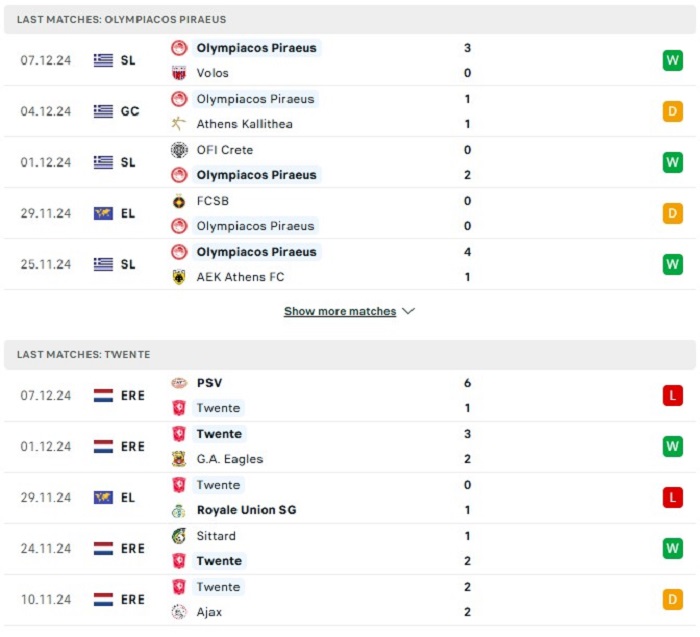This screenshot has height=637, width=700.
Task: Open the Olympiacos Piraeus vs AEK match row
Action: click(x=350, y=264)
